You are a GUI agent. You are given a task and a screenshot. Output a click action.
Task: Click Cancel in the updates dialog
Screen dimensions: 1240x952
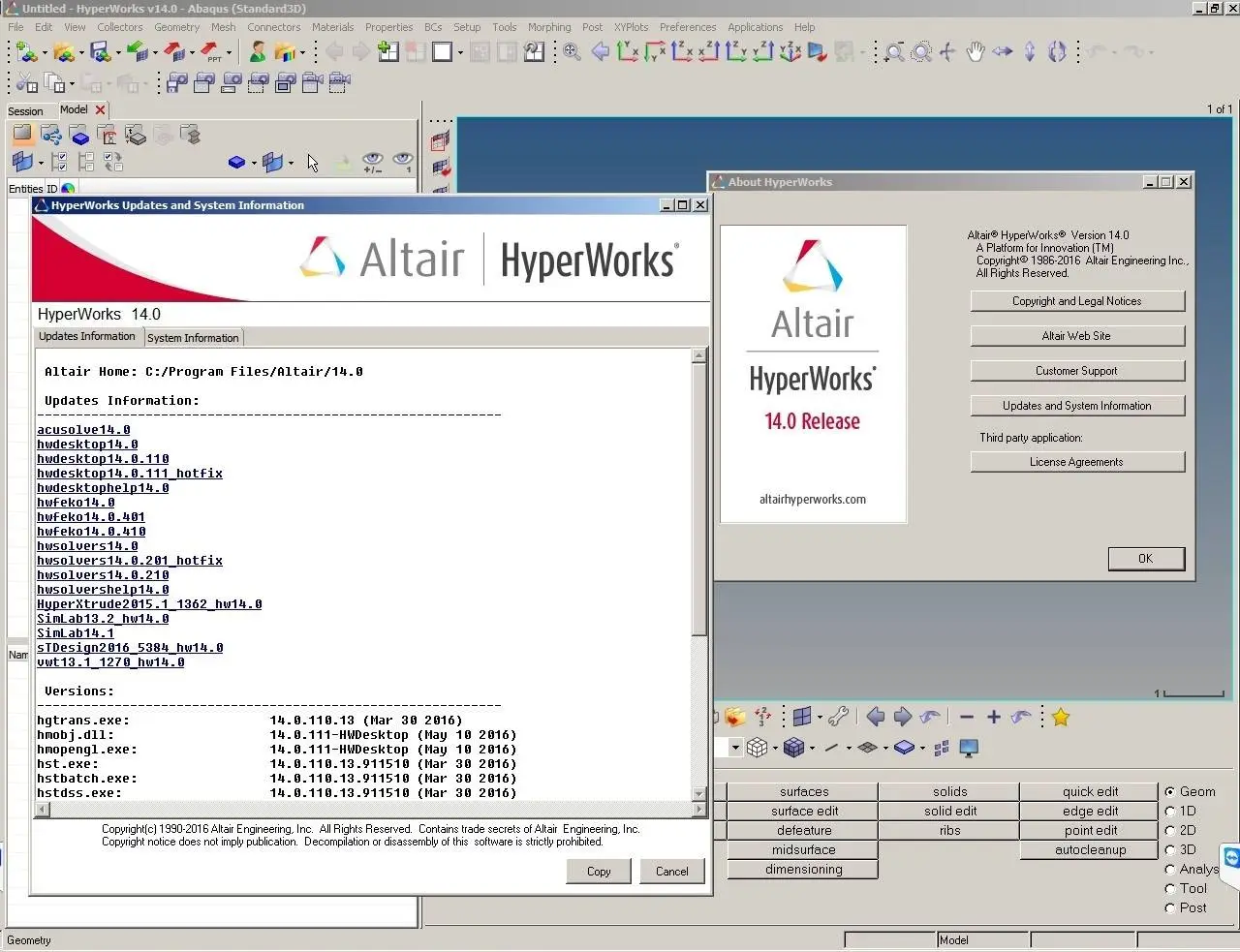click(x=671, y=872)
